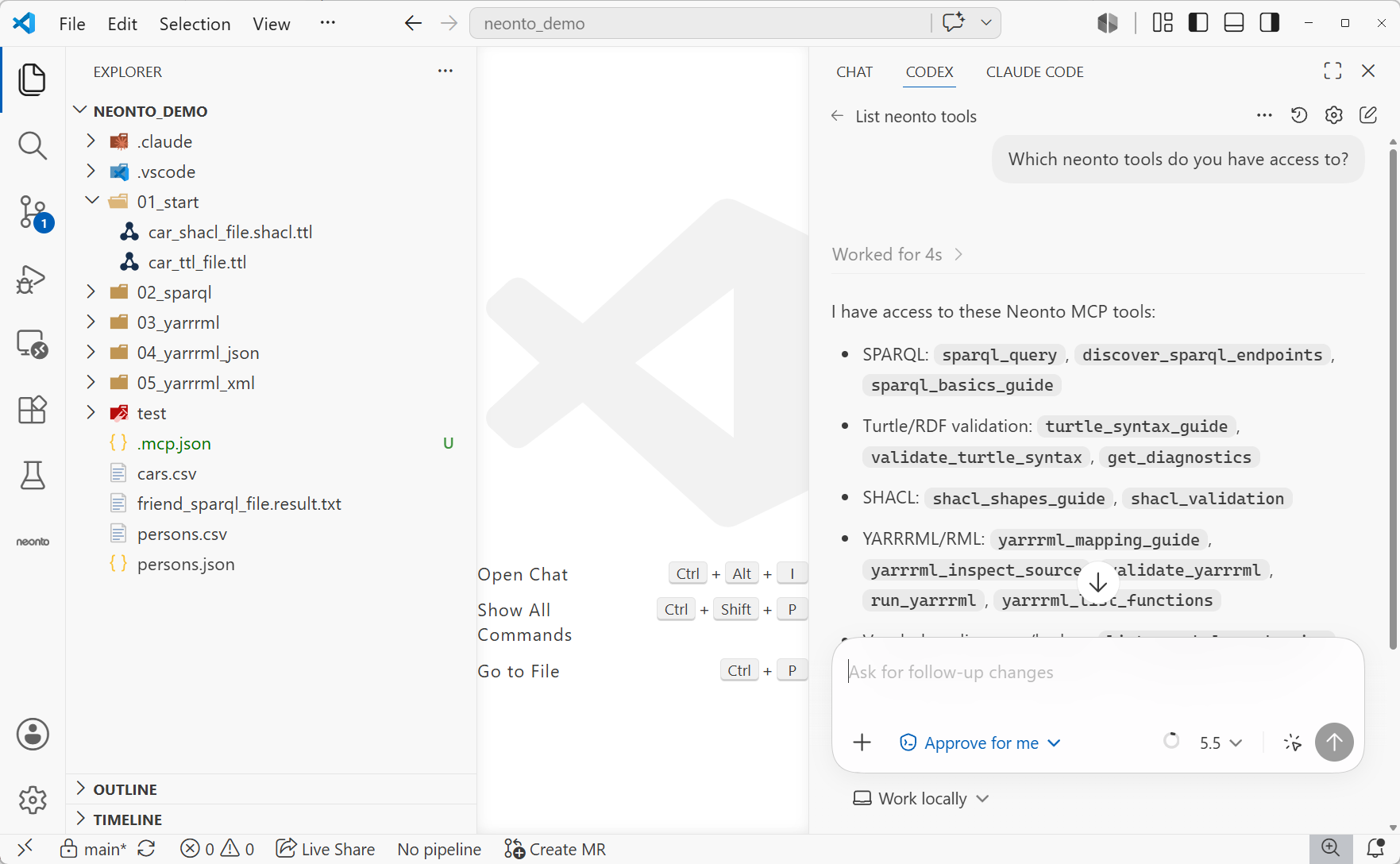Click the dark extension icon in title bar
This screenshot has width=1400, height=864.
click(x=1108, y=23)
